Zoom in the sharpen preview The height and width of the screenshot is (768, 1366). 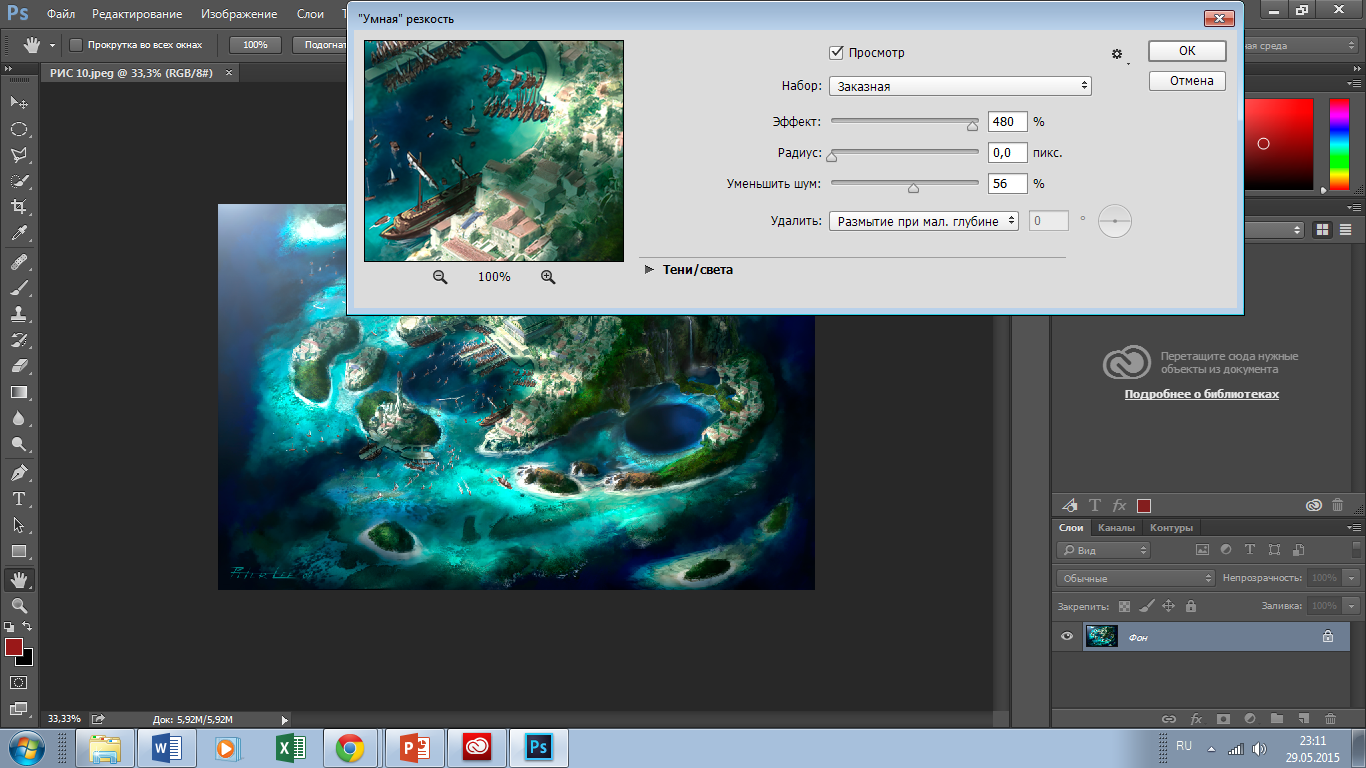pos(548,276)
